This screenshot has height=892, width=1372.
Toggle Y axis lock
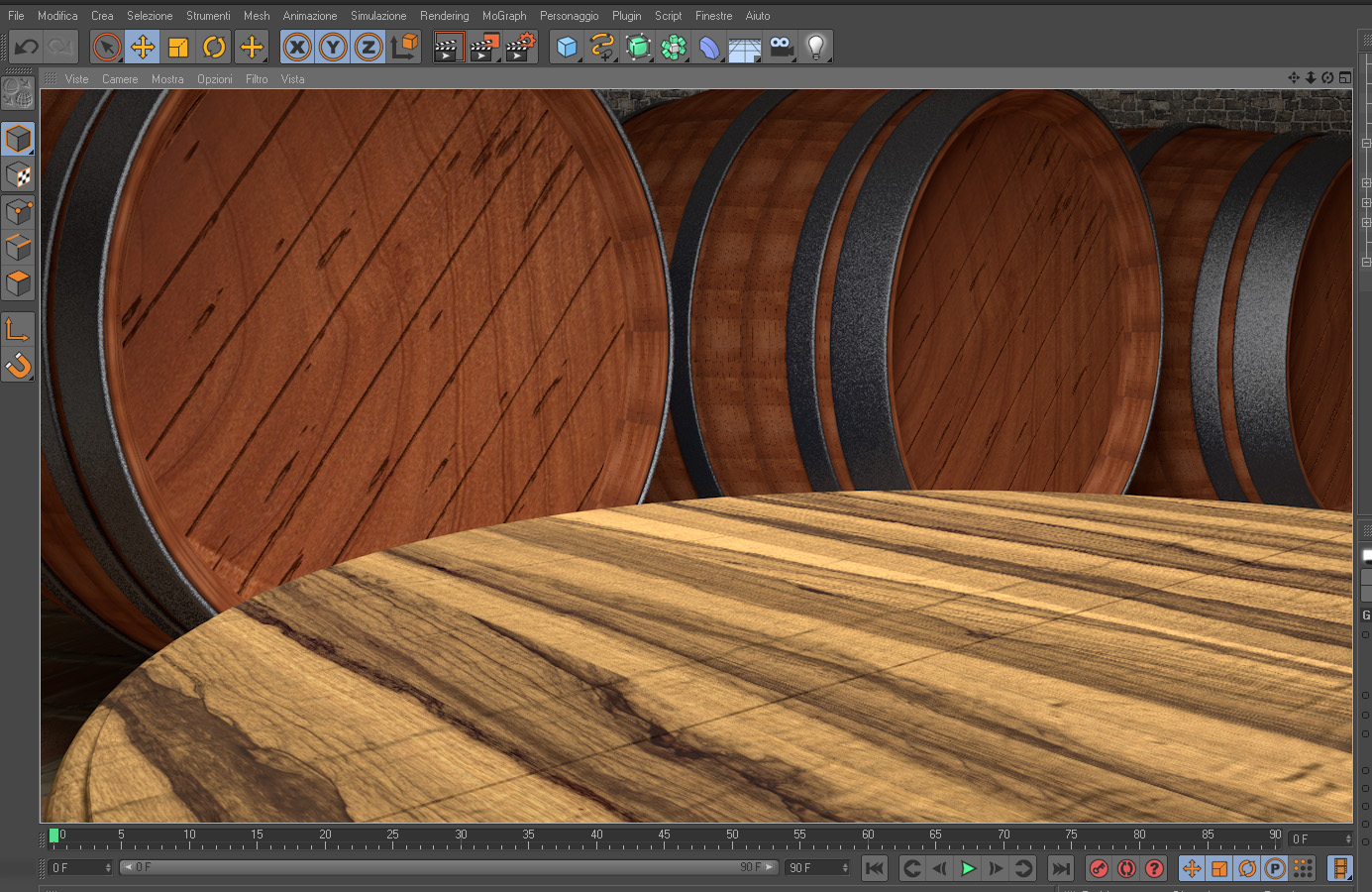[x=333, y=47]
